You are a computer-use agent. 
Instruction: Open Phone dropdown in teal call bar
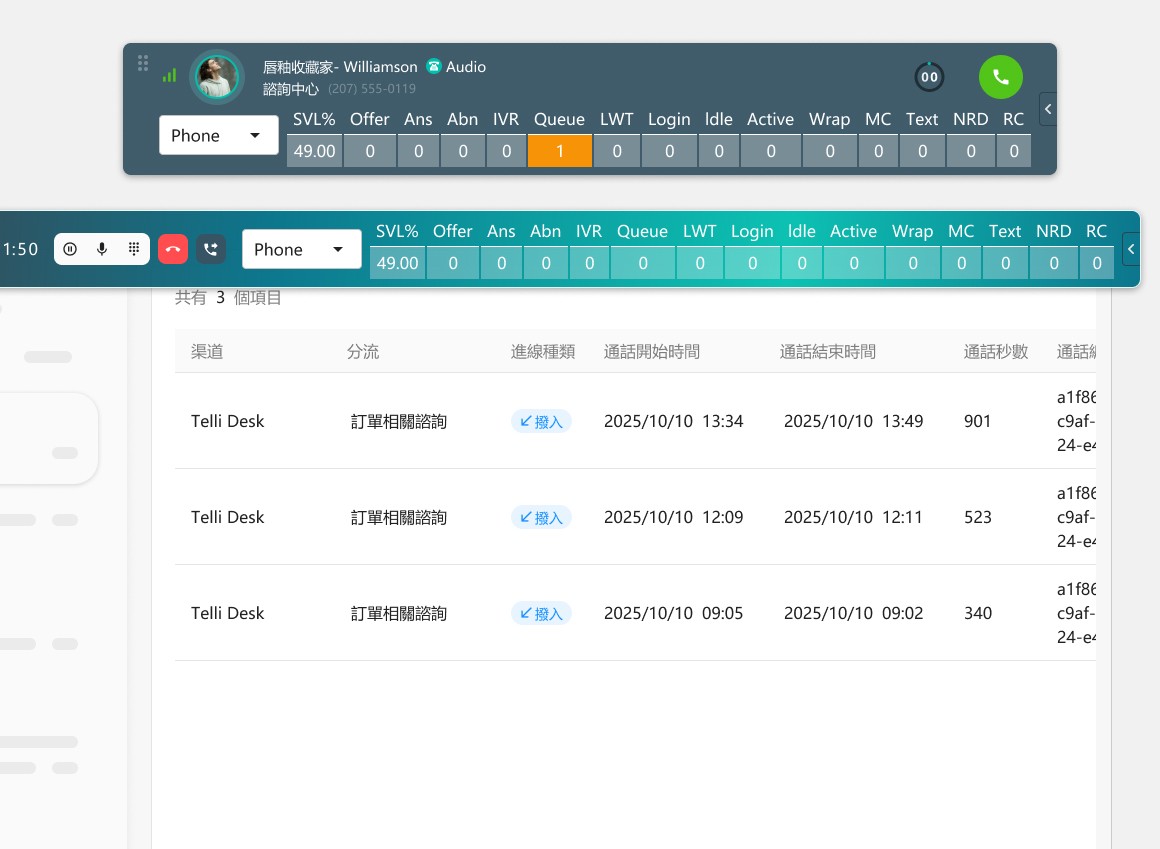click(301, 249)
